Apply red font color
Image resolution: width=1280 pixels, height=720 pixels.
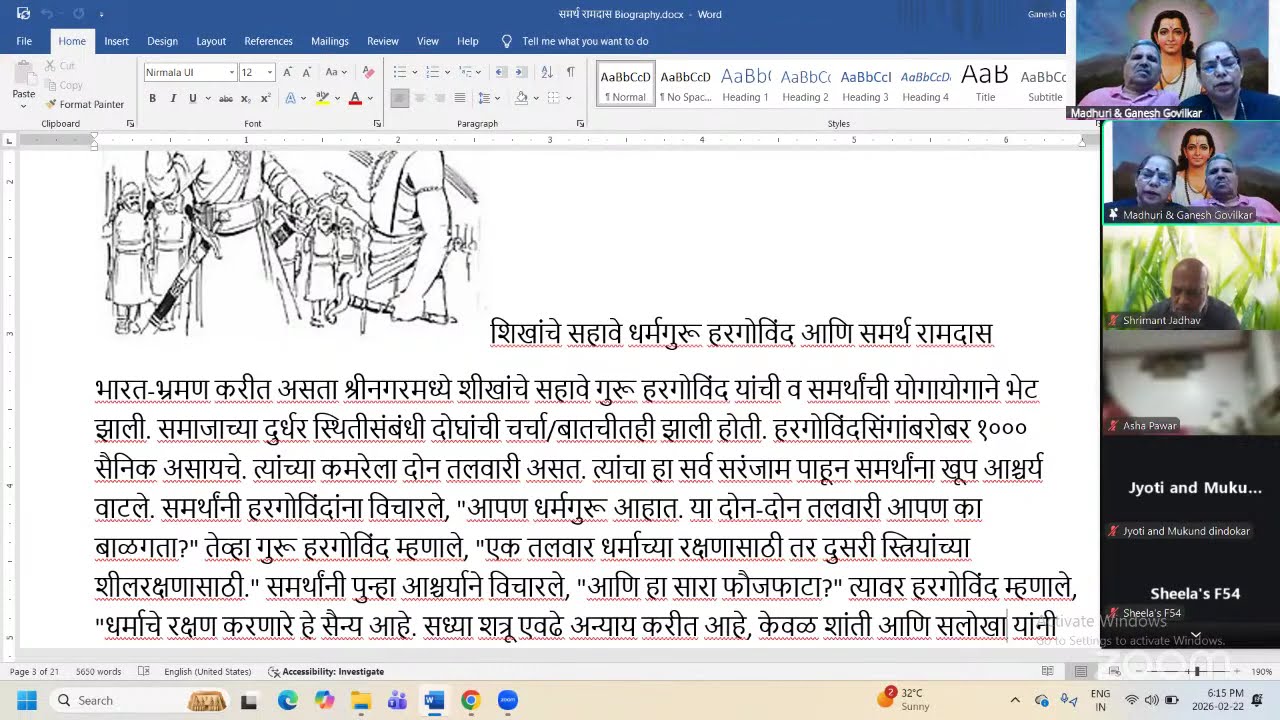355,98
